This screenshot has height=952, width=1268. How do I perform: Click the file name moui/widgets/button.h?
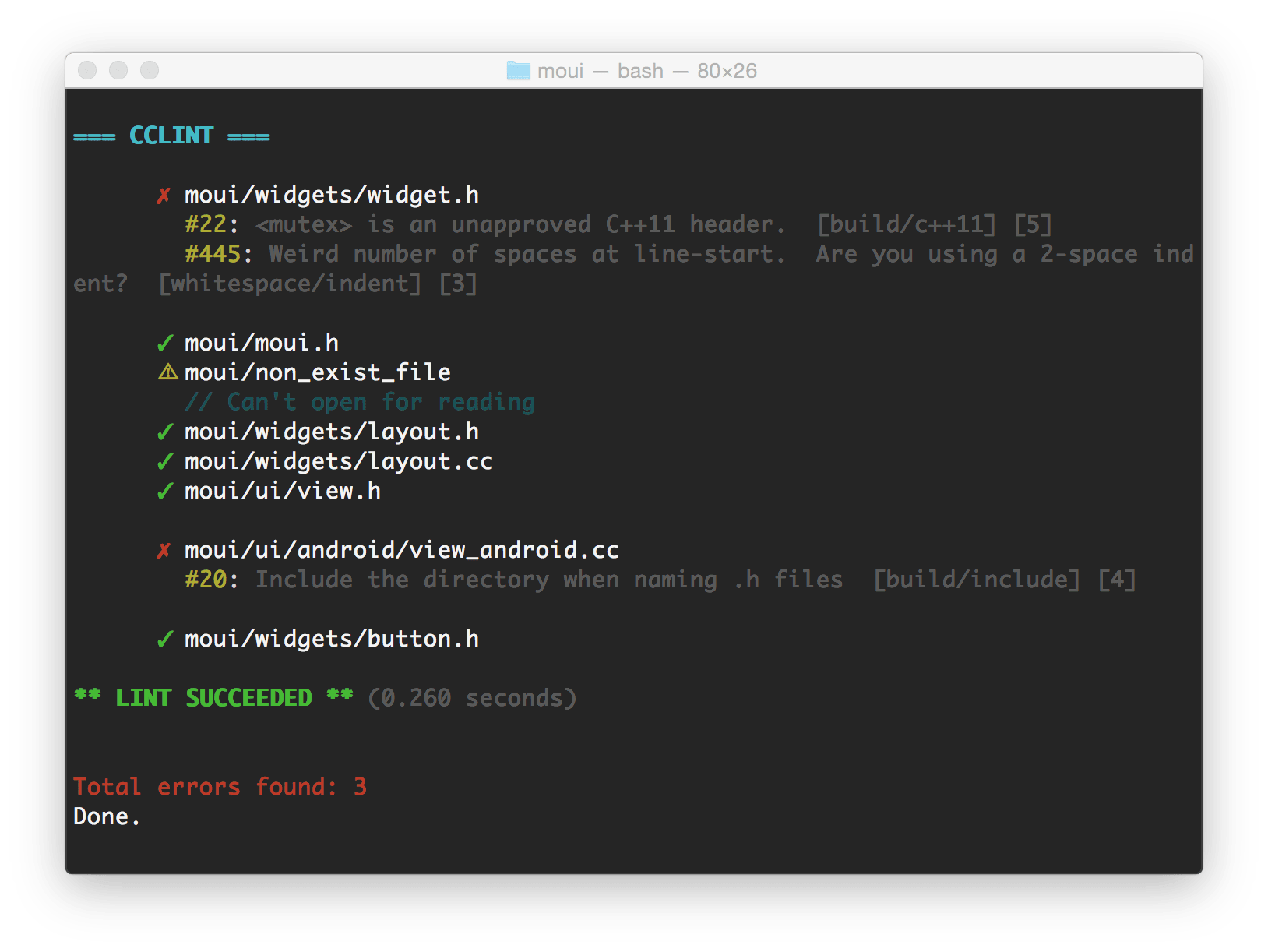click(x=332, y=639)
